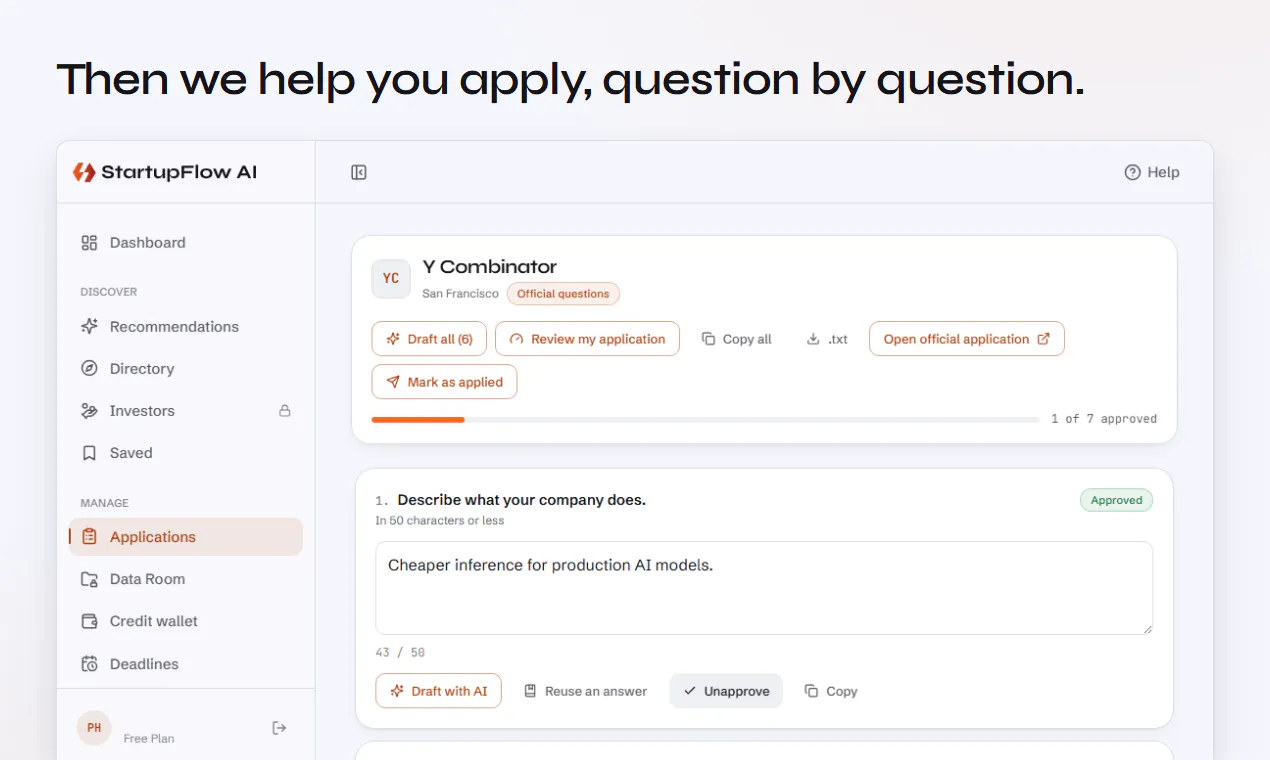Click the Saved bookmark icon
The image size is (1270, 760).
pyautogui.click(x=89, y=453)
